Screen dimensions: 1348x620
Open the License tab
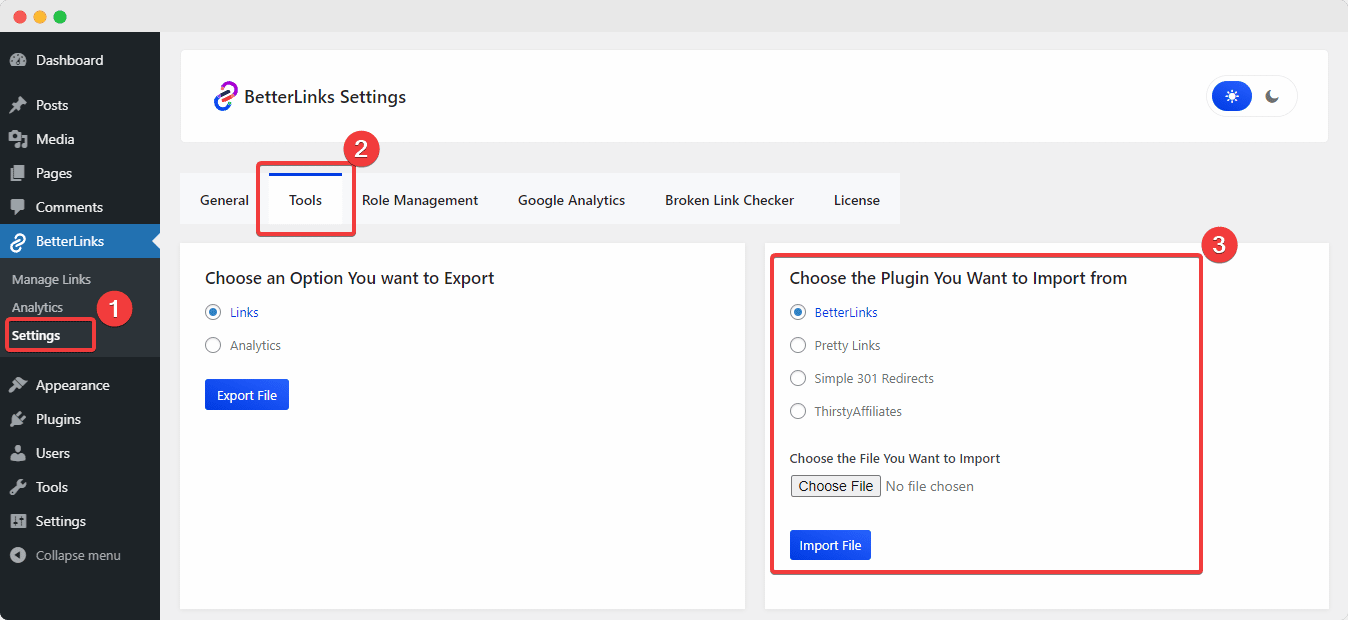point(857,200)
